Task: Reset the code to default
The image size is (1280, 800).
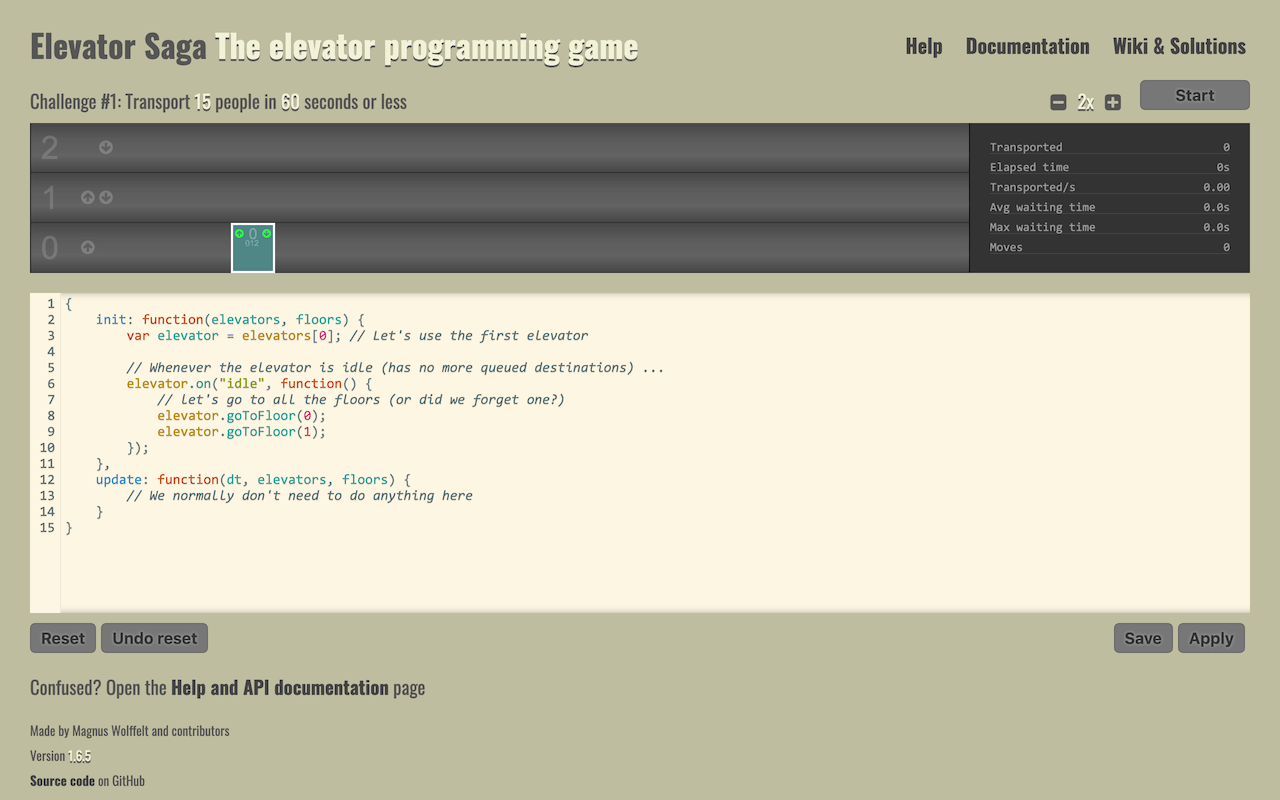Action: coord(63,638)
